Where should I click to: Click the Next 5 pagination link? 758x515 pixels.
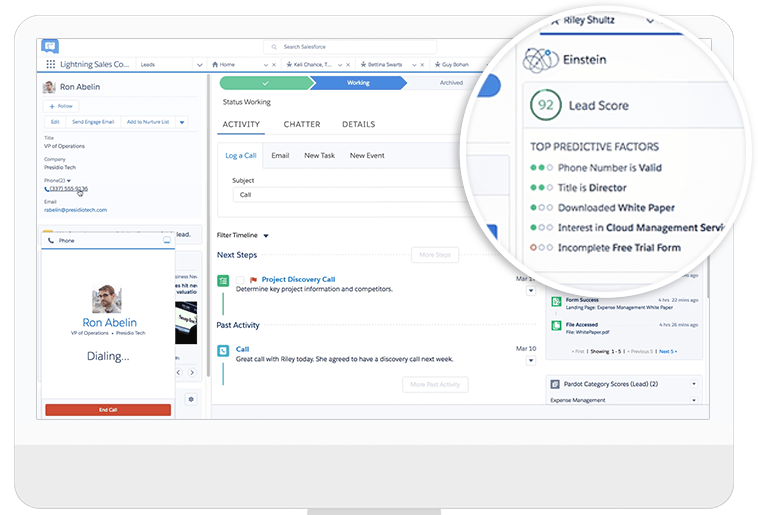tap(668, 352)
